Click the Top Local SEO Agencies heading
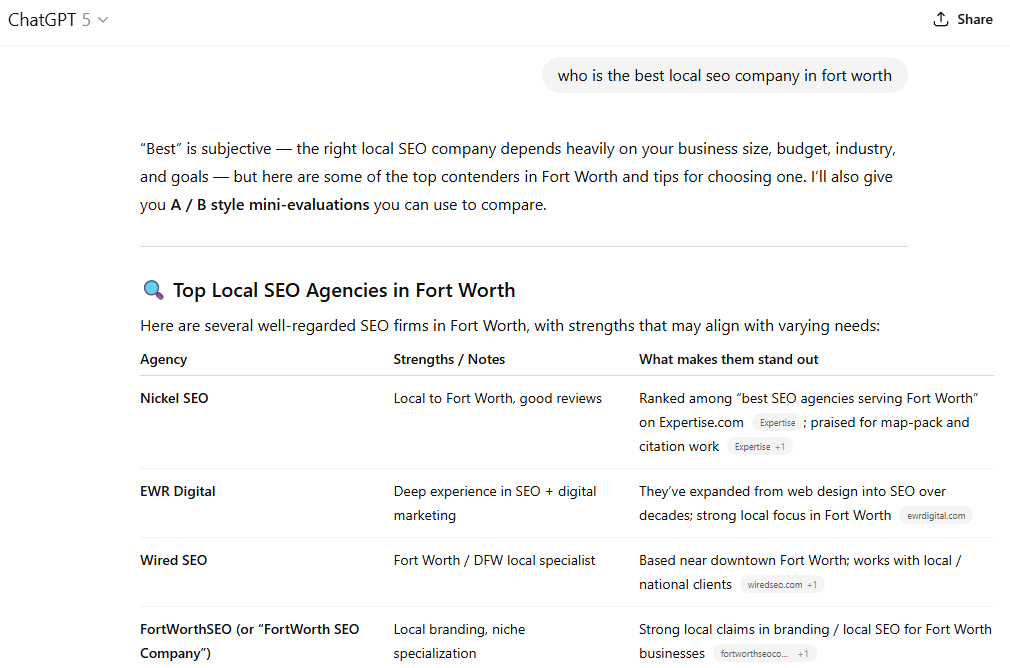The image size is (1010, 668). coord(344,289)
